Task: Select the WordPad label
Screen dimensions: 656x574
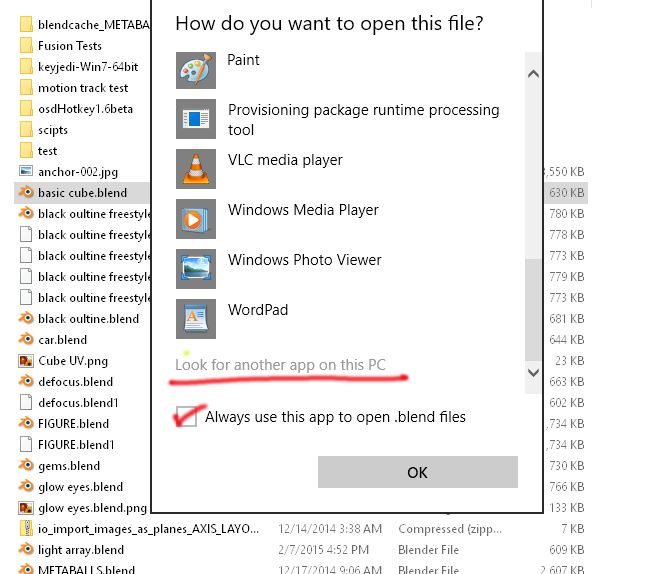Action: click(258, 310)
